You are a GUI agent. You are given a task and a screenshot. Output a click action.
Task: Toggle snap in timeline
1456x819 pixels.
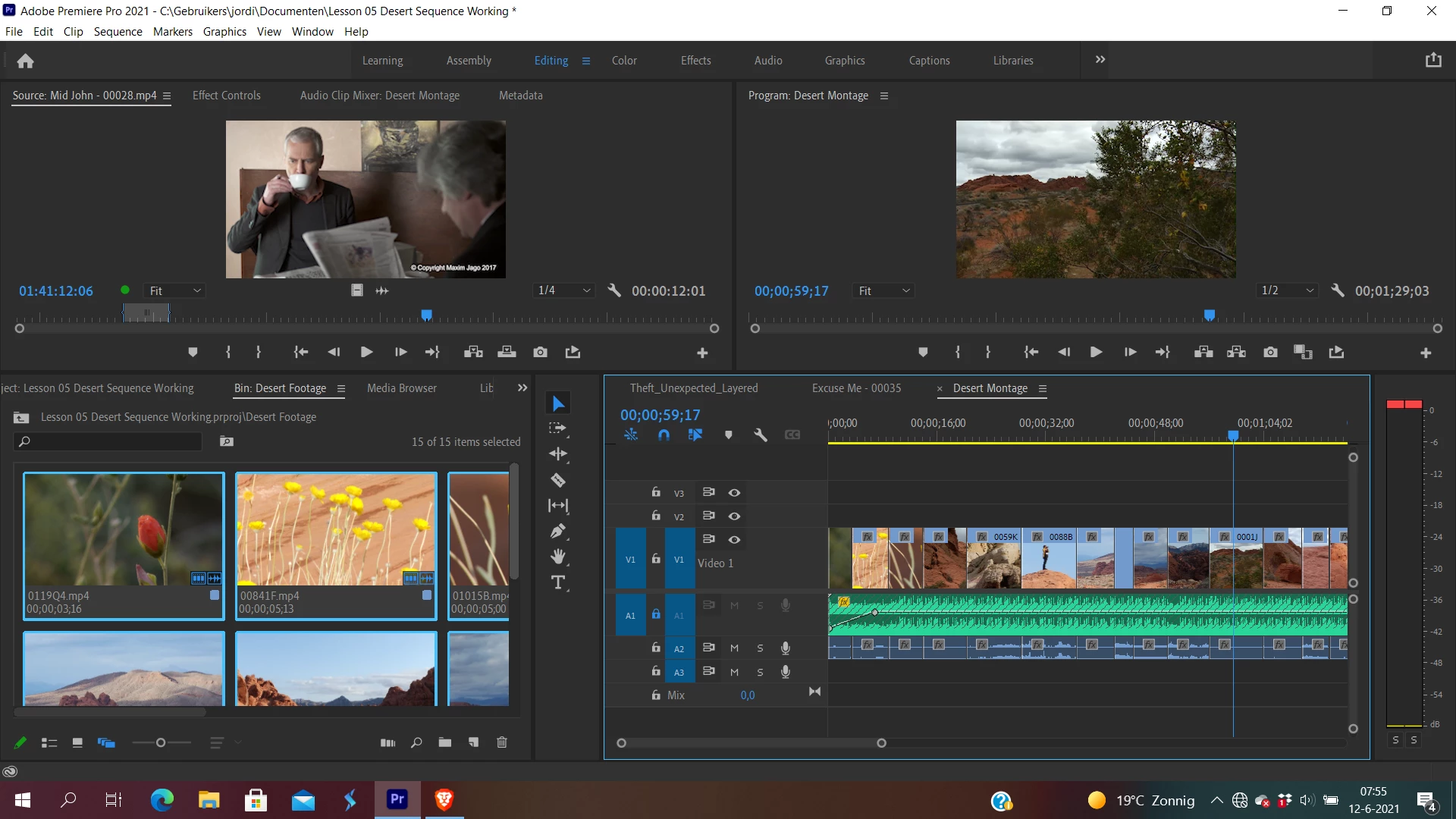(x=664, y=435)
